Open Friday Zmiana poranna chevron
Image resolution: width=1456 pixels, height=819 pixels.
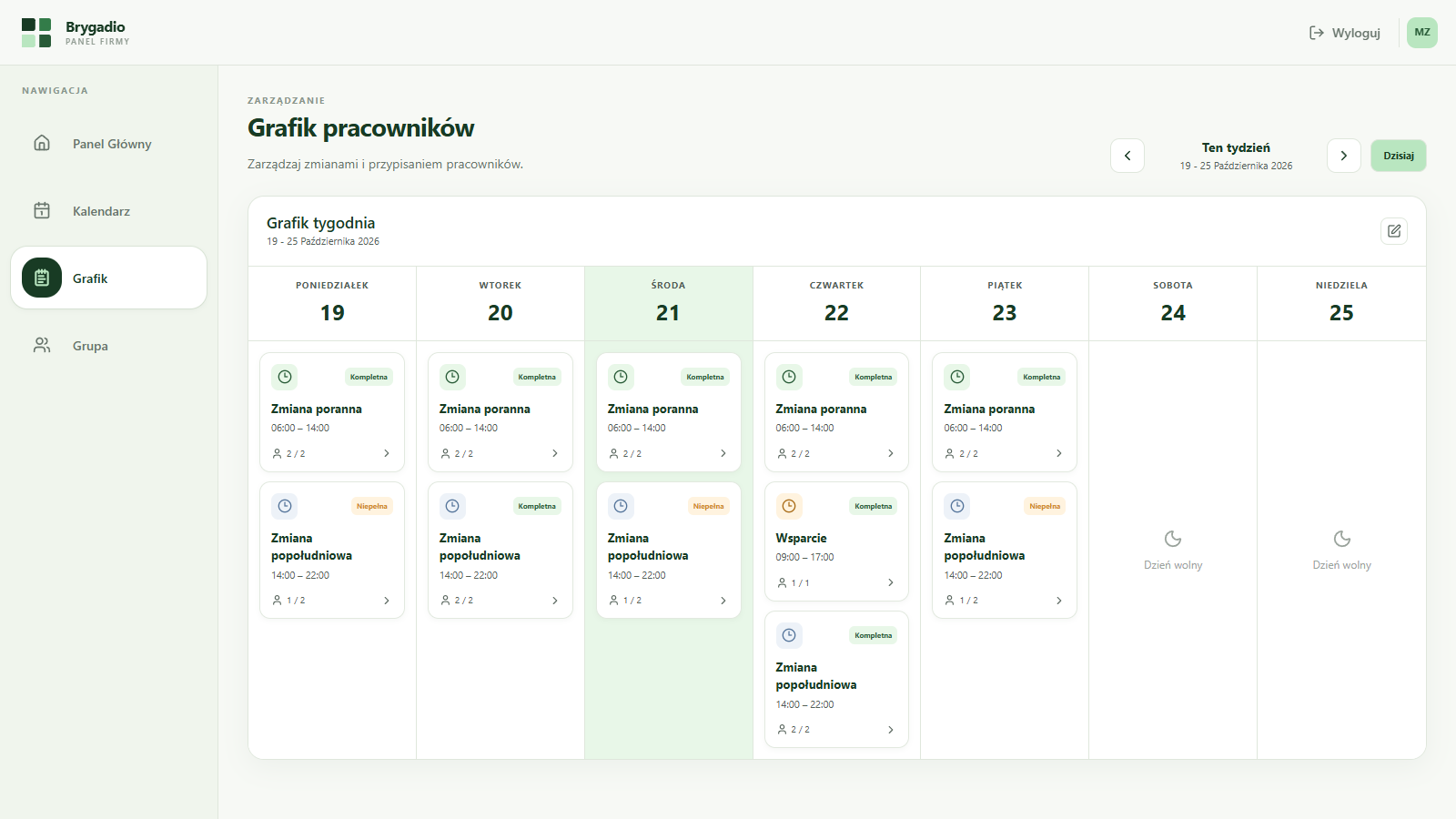click(x=1059, y=453)
